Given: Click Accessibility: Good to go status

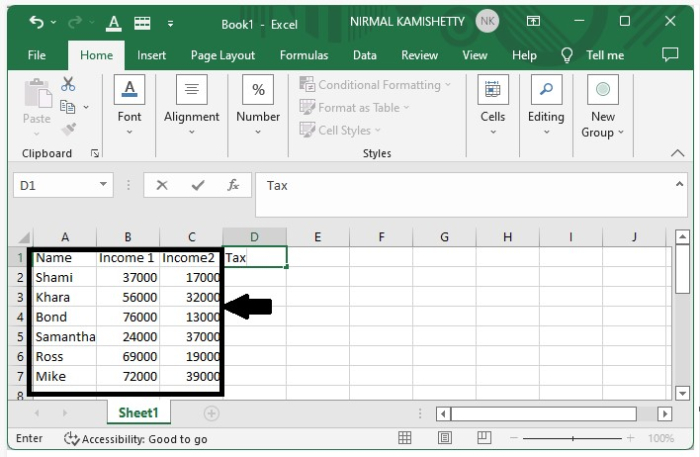Looking at the screenshot, I should point(136,438).
